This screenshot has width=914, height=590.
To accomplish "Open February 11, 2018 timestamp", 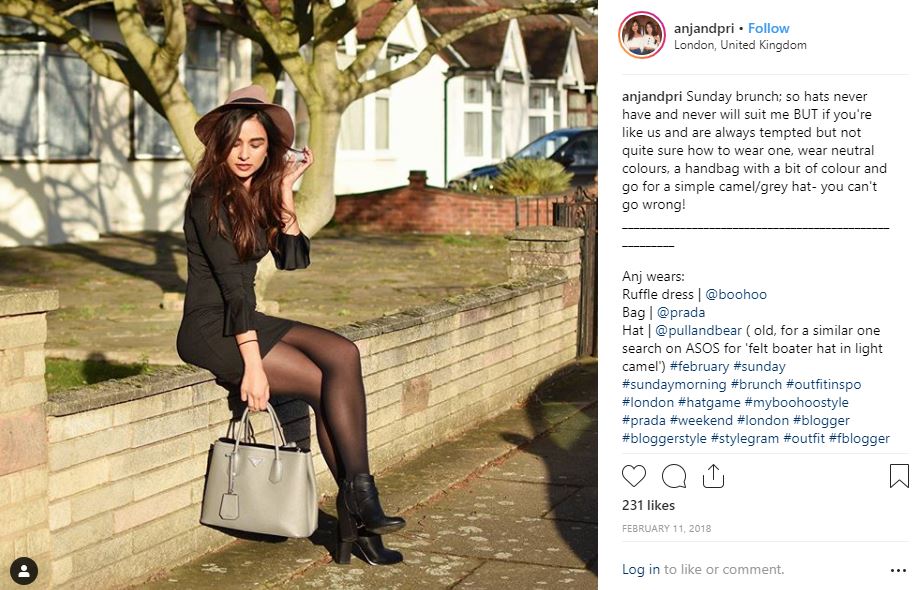I will pos(666,529).
